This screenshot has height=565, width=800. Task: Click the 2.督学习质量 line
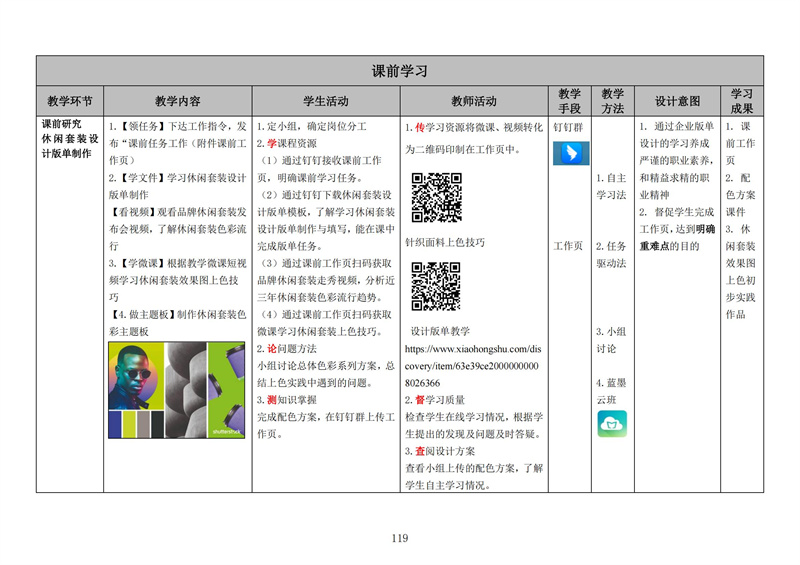[435, 400]
